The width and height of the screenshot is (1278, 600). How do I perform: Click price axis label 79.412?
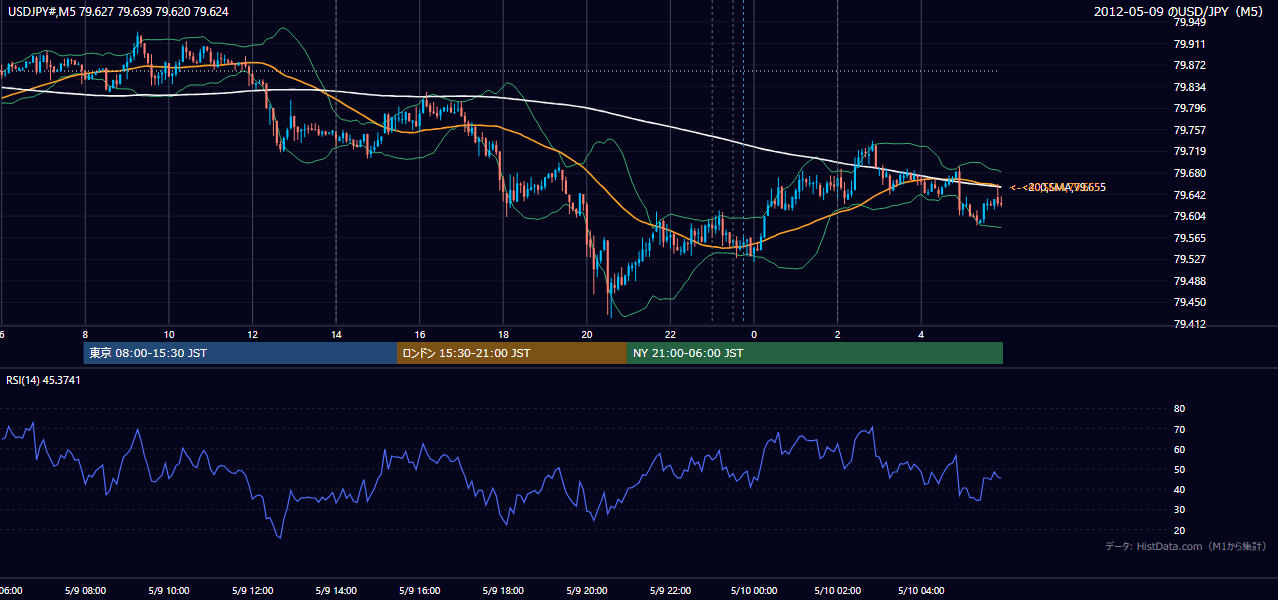1189,324
